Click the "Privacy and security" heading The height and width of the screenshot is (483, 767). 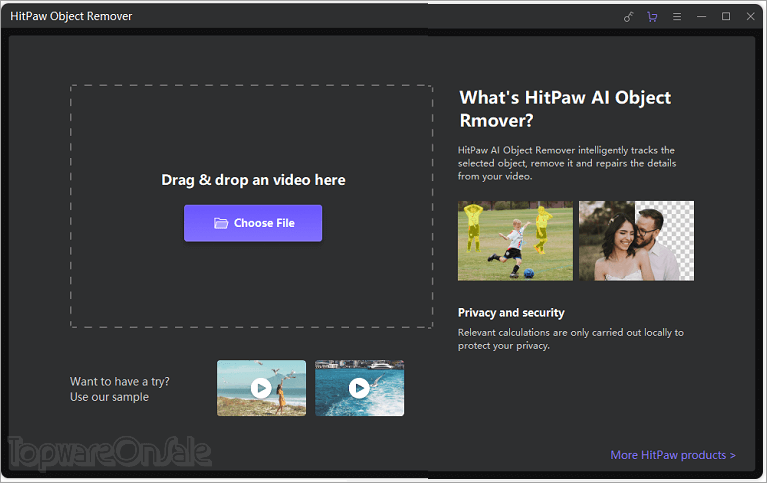click(x=511, y=313)
